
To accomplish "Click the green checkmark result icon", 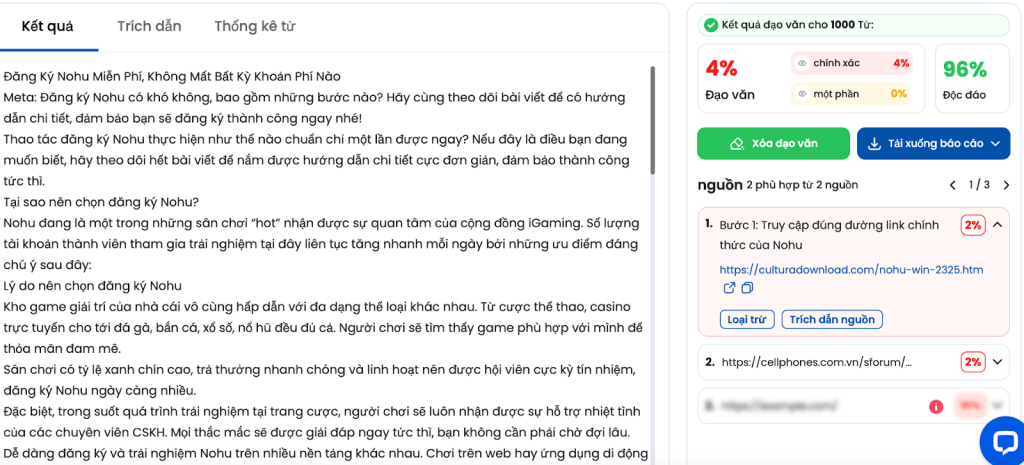I will 710,25.
